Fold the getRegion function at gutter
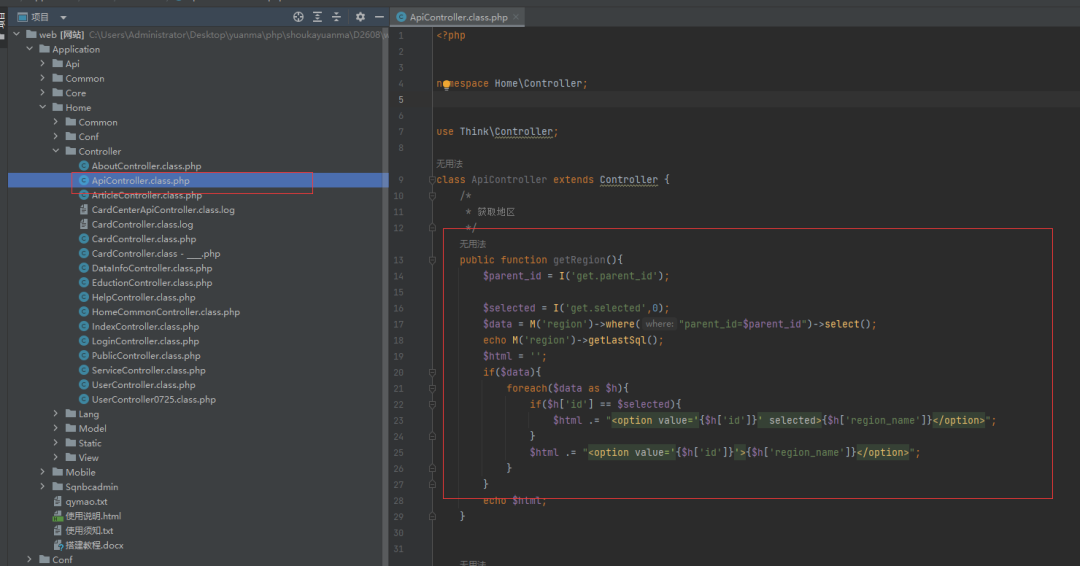The width and height of the screenshot is (1080, 566). (431, 260)
